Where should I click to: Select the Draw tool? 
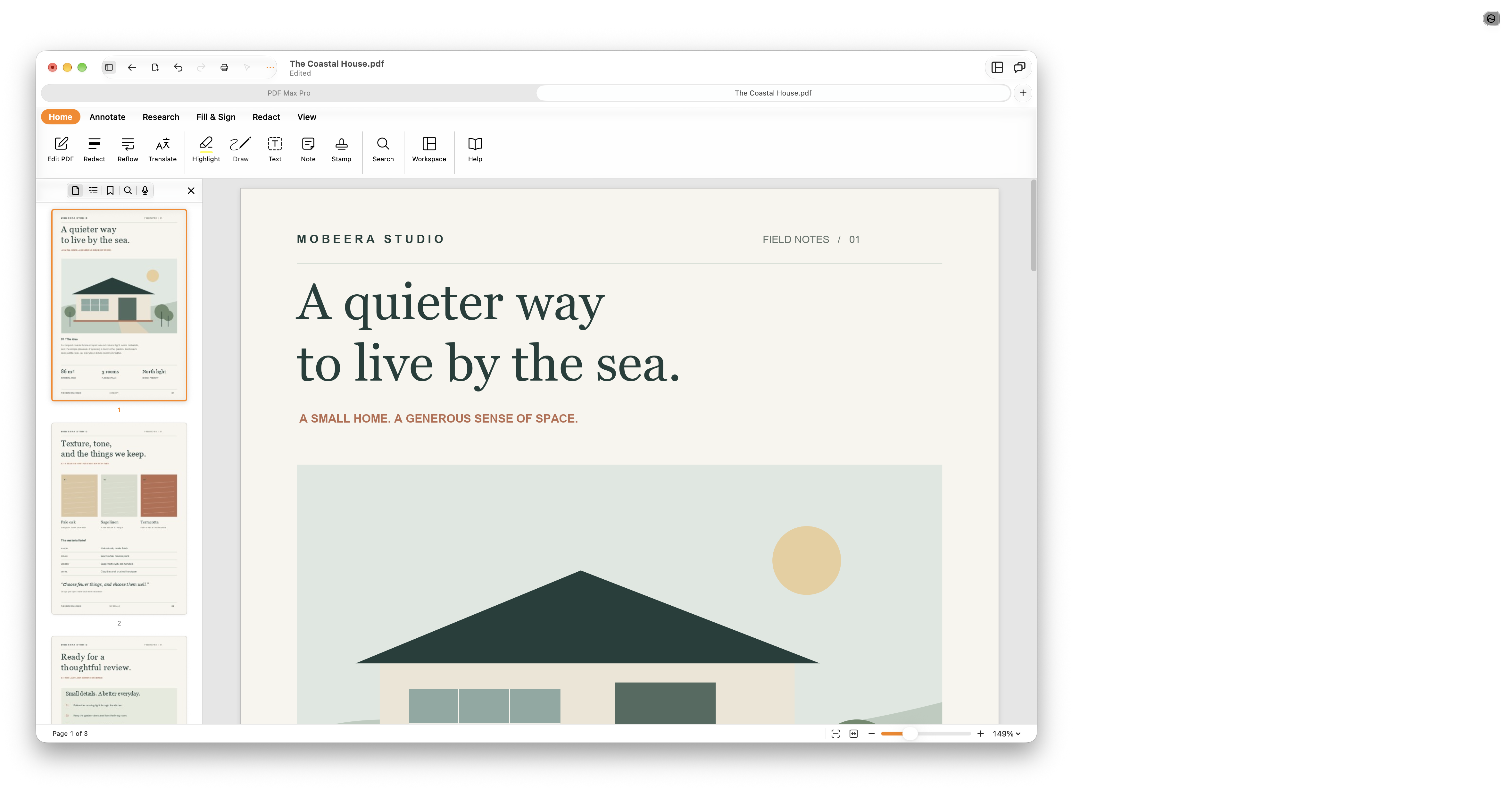241,150
